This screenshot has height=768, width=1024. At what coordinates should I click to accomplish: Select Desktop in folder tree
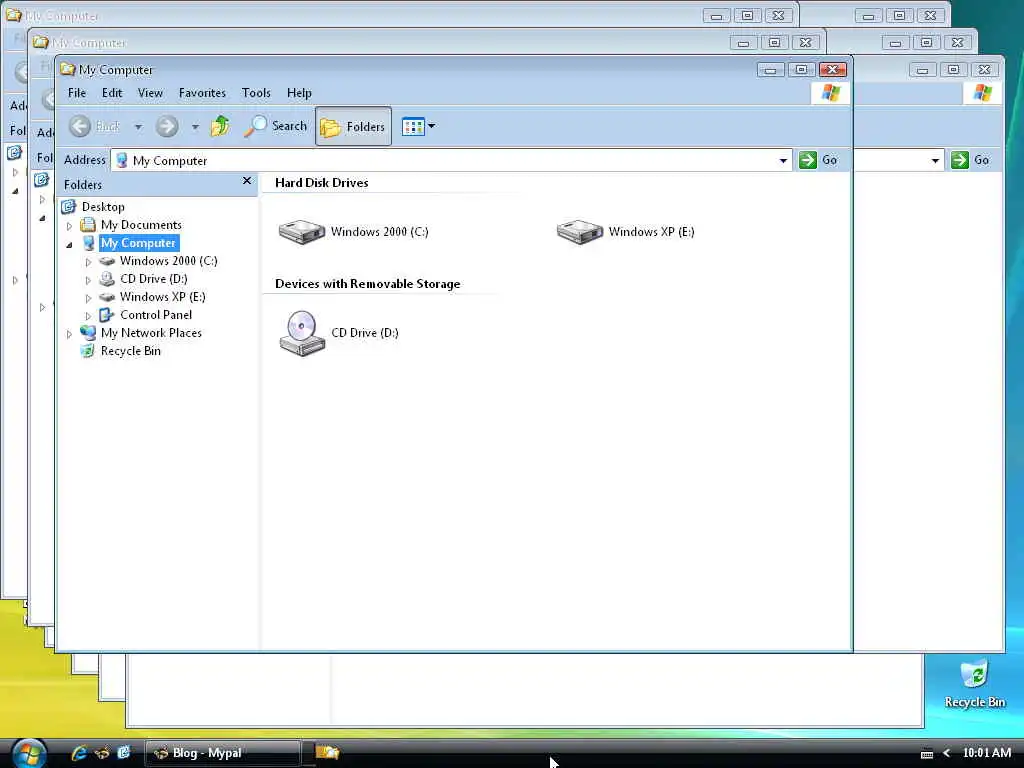[103, 207]
